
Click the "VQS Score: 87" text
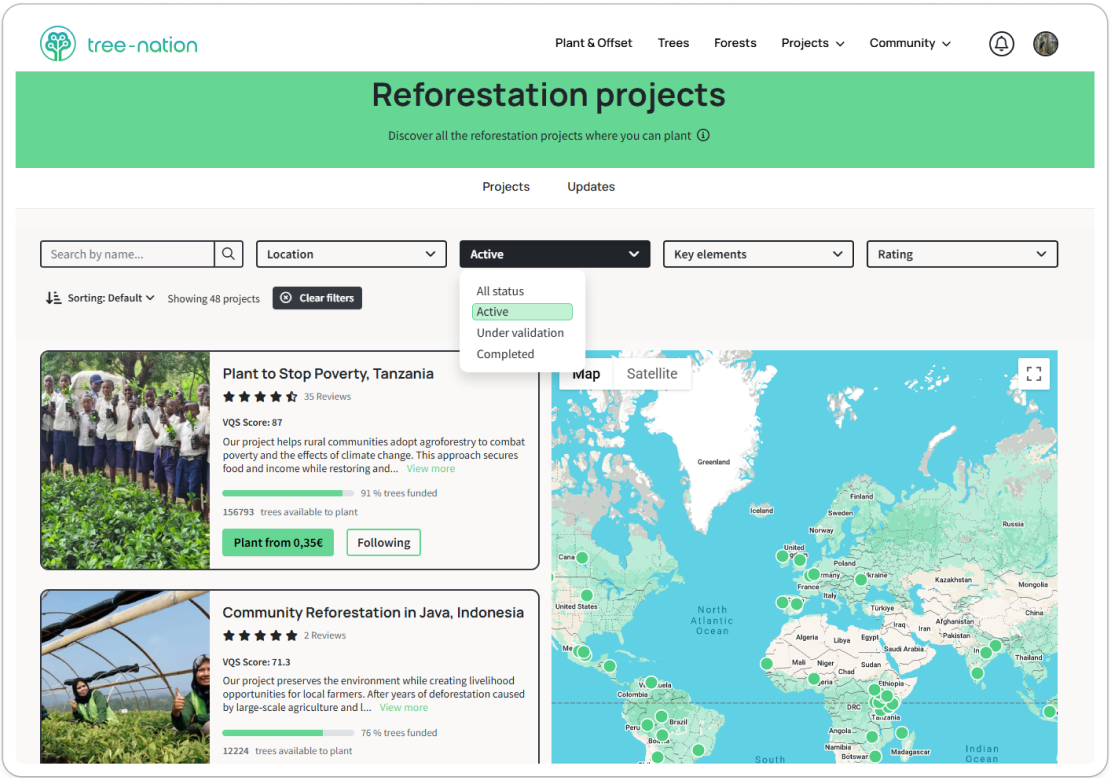point(252,423)
